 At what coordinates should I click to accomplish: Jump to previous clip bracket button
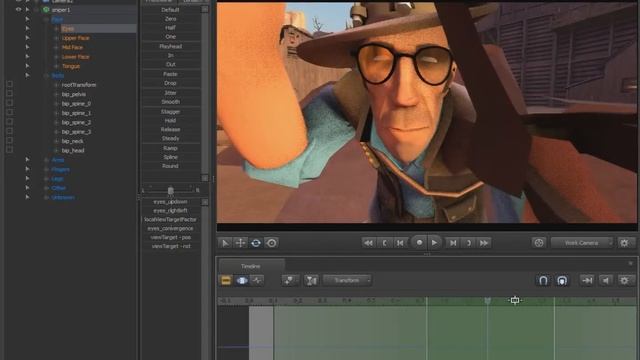(384, 243)
